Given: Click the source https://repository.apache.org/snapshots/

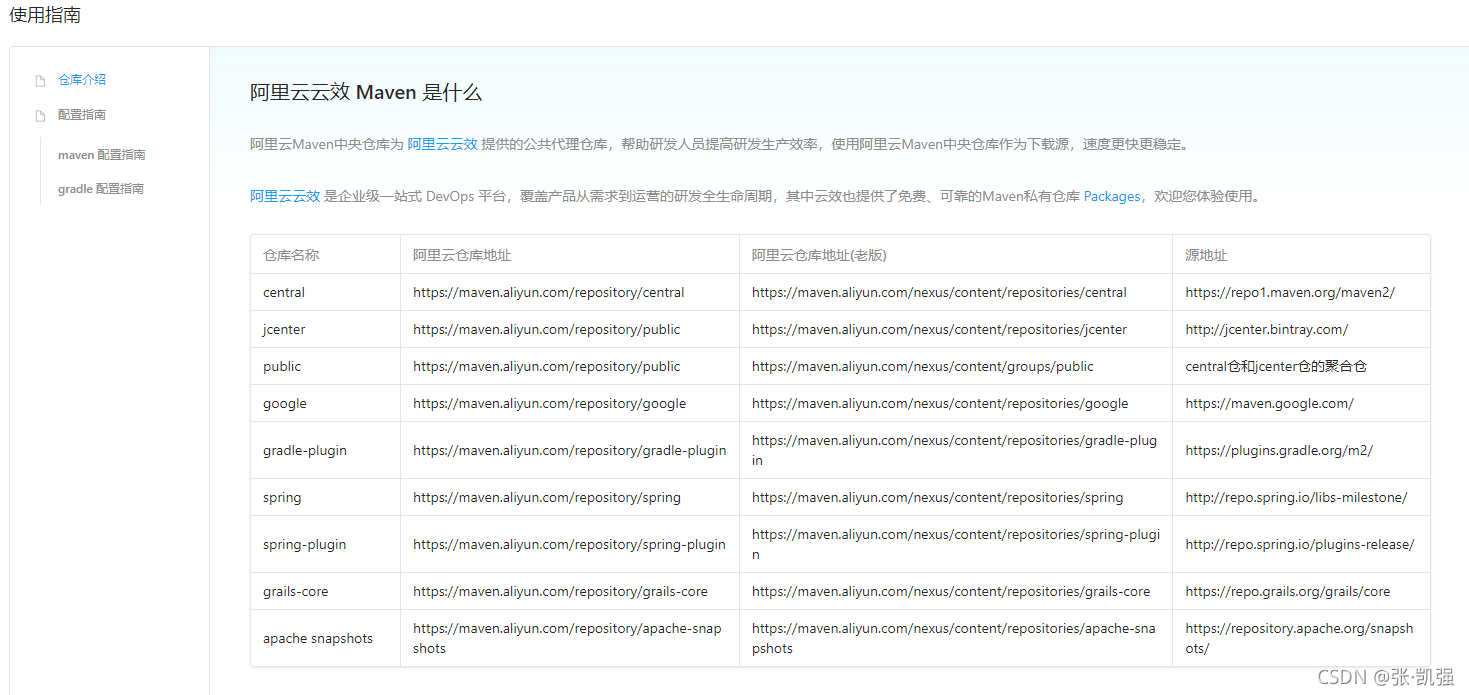Looking at the screenshot, I should click(1300, 639).
